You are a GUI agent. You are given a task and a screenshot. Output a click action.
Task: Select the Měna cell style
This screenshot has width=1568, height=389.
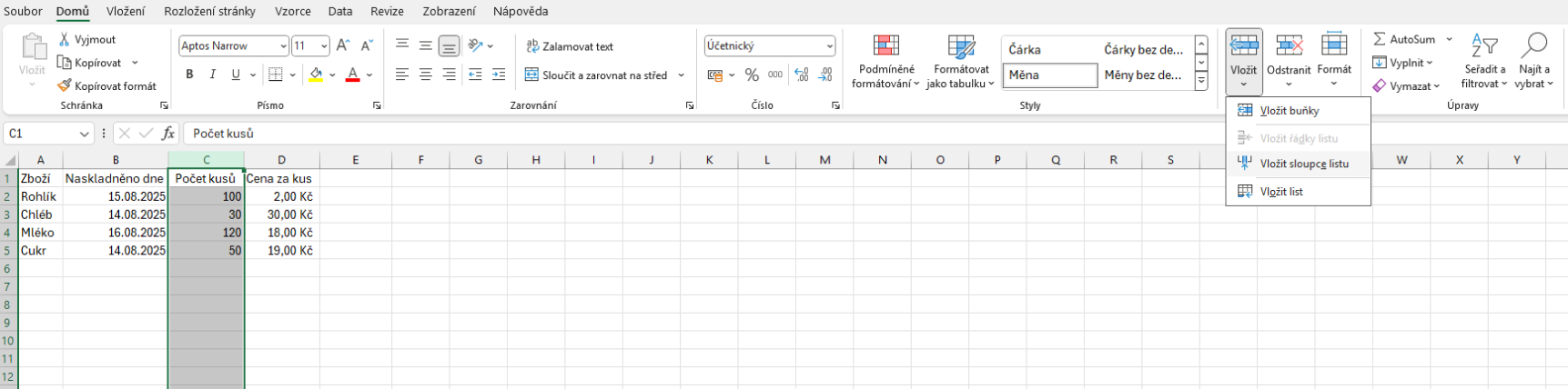[1050, 75]
